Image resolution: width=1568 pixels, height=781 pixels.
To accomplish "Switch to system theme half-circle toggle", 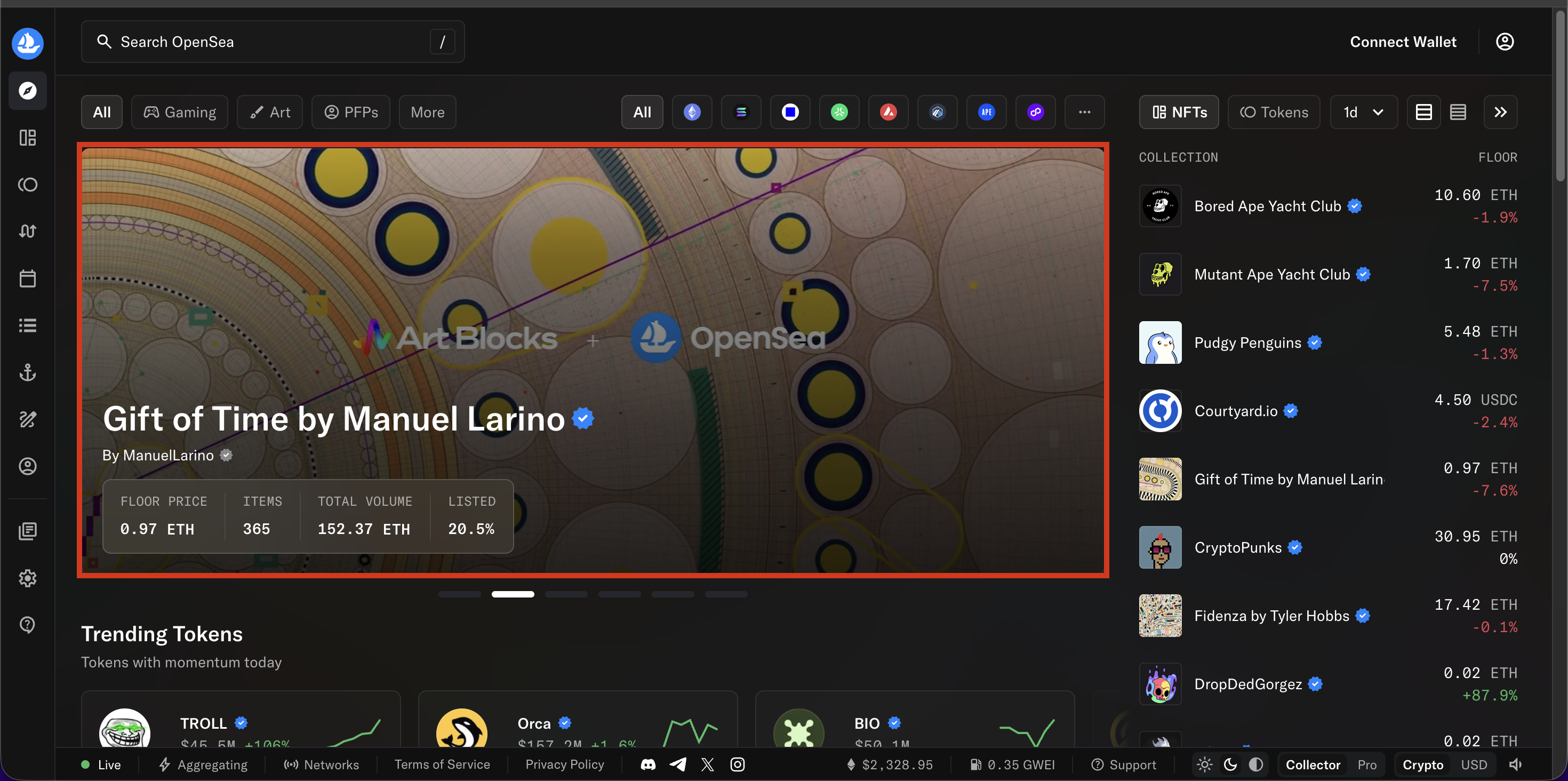I will coord(1256,764).
